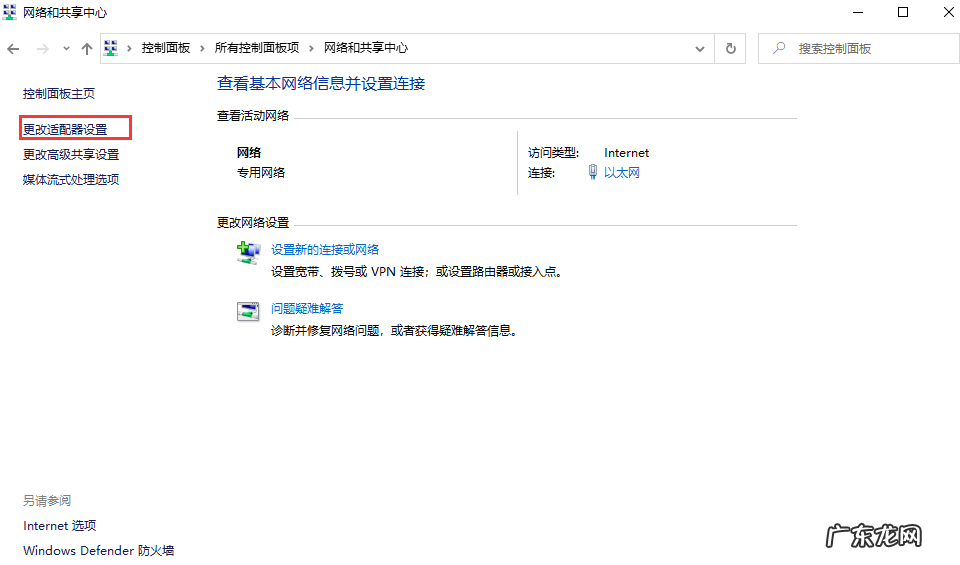Click the 专用网络 text
Image resolution: width=960 pixels, height=565 pixels.
pos(261,173)
